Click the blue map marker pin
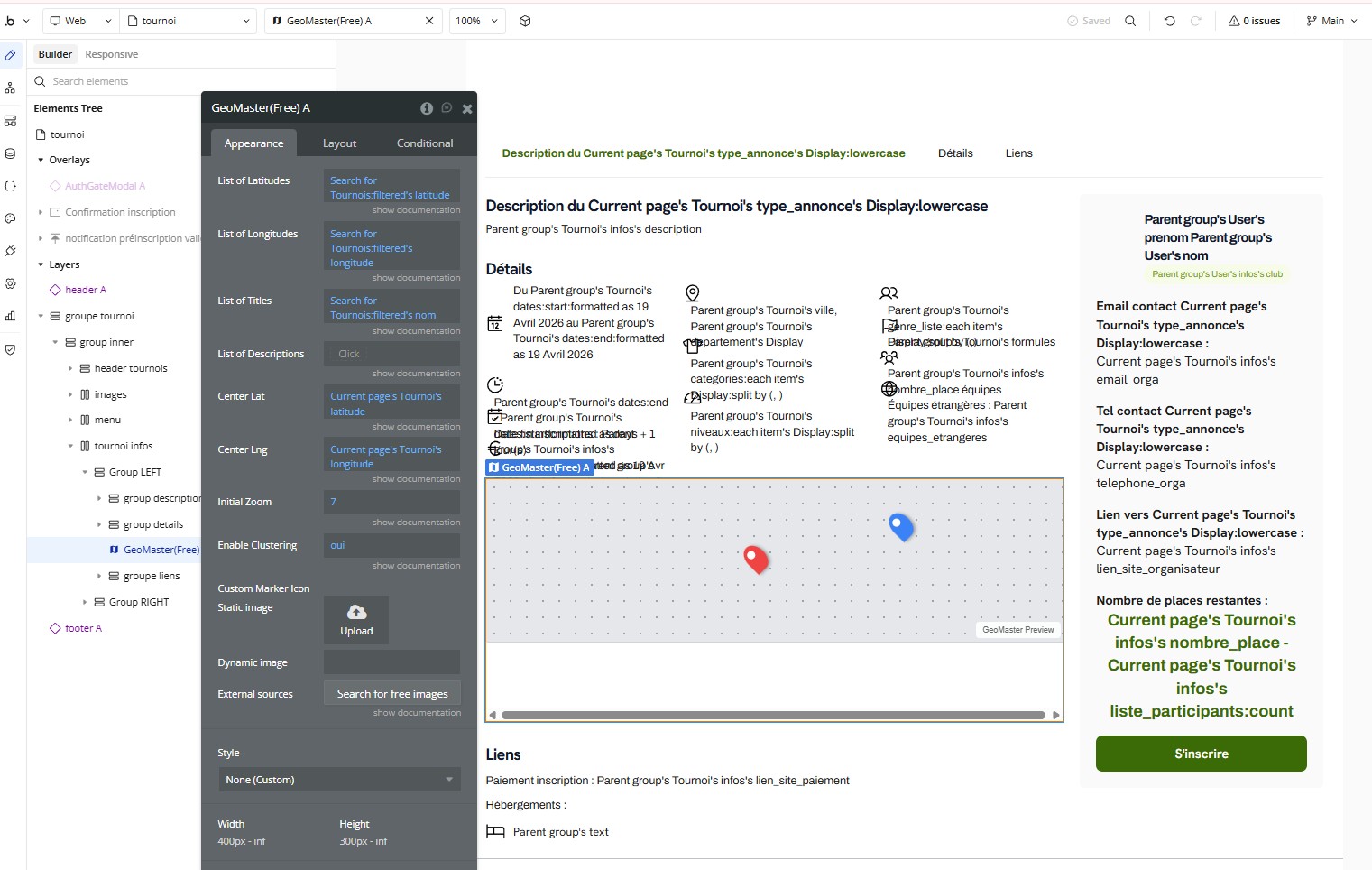Screen dimensions: 1372x870 [x=901, y=527]
